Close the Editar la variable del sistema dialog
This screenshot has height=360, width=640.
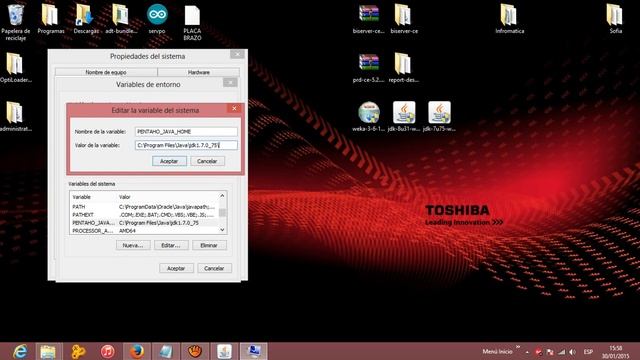click(x=234, y=108)
